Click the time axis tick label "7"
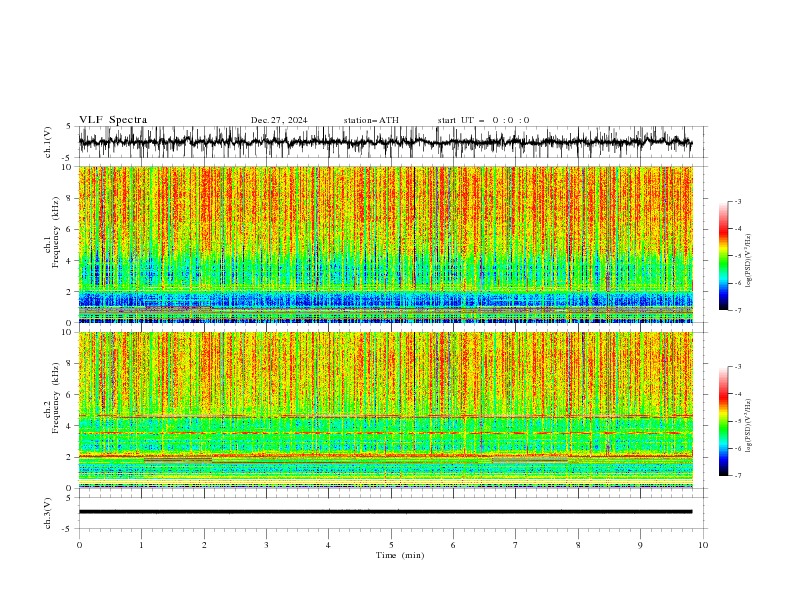Image resolution: width=792 pixels, height=612 pixels. (516, 545)
